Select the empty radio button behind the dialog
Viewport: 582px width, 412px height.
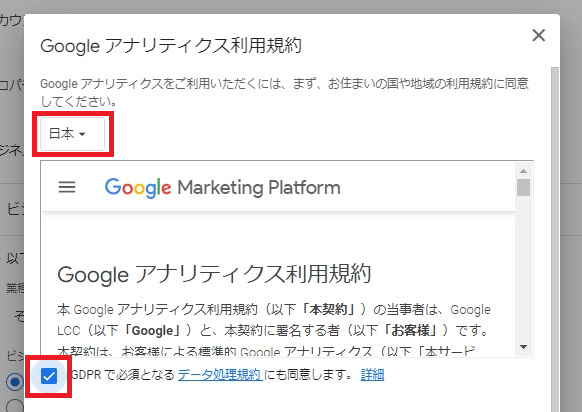[14, 406]
